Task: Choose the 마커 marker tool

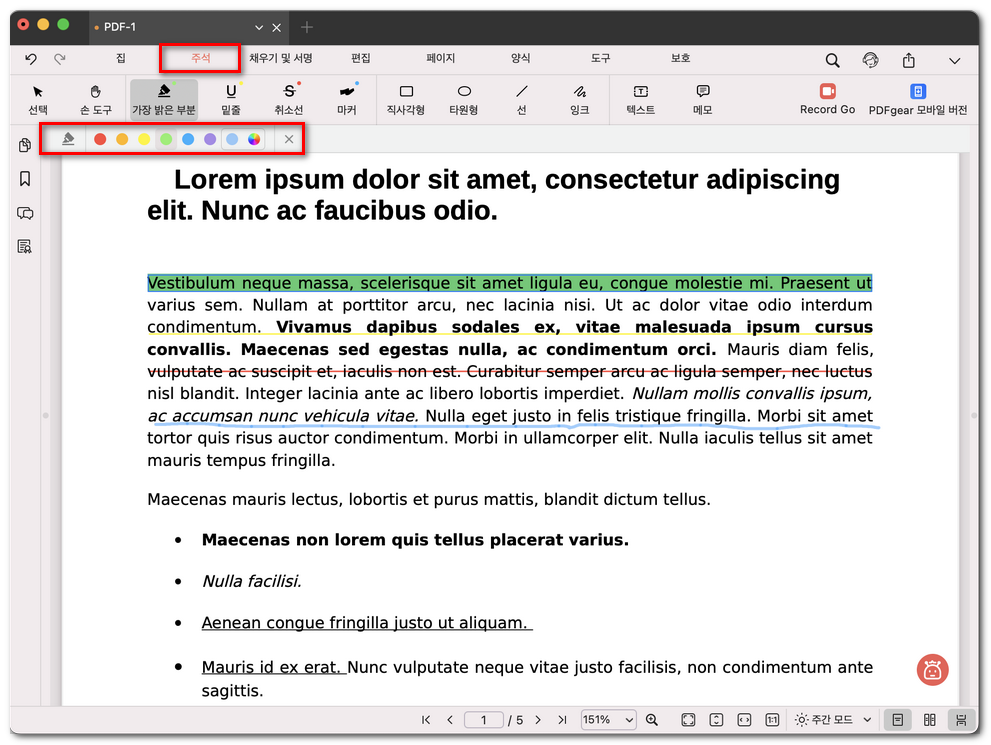Action: coord(347,98)
